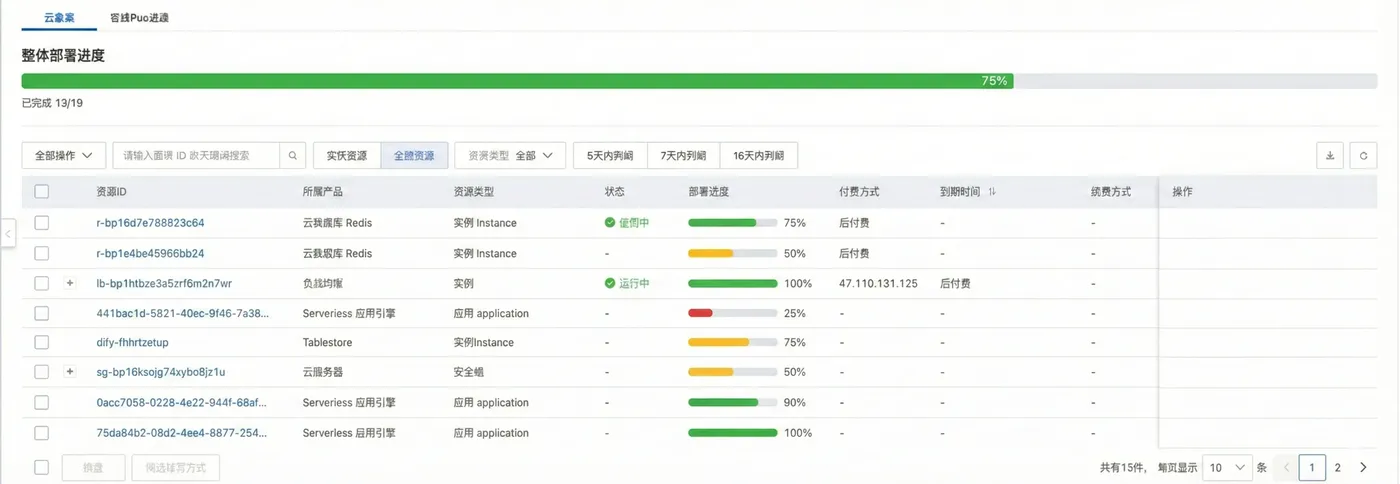Click the download export icon

(x=1330, y=156)
